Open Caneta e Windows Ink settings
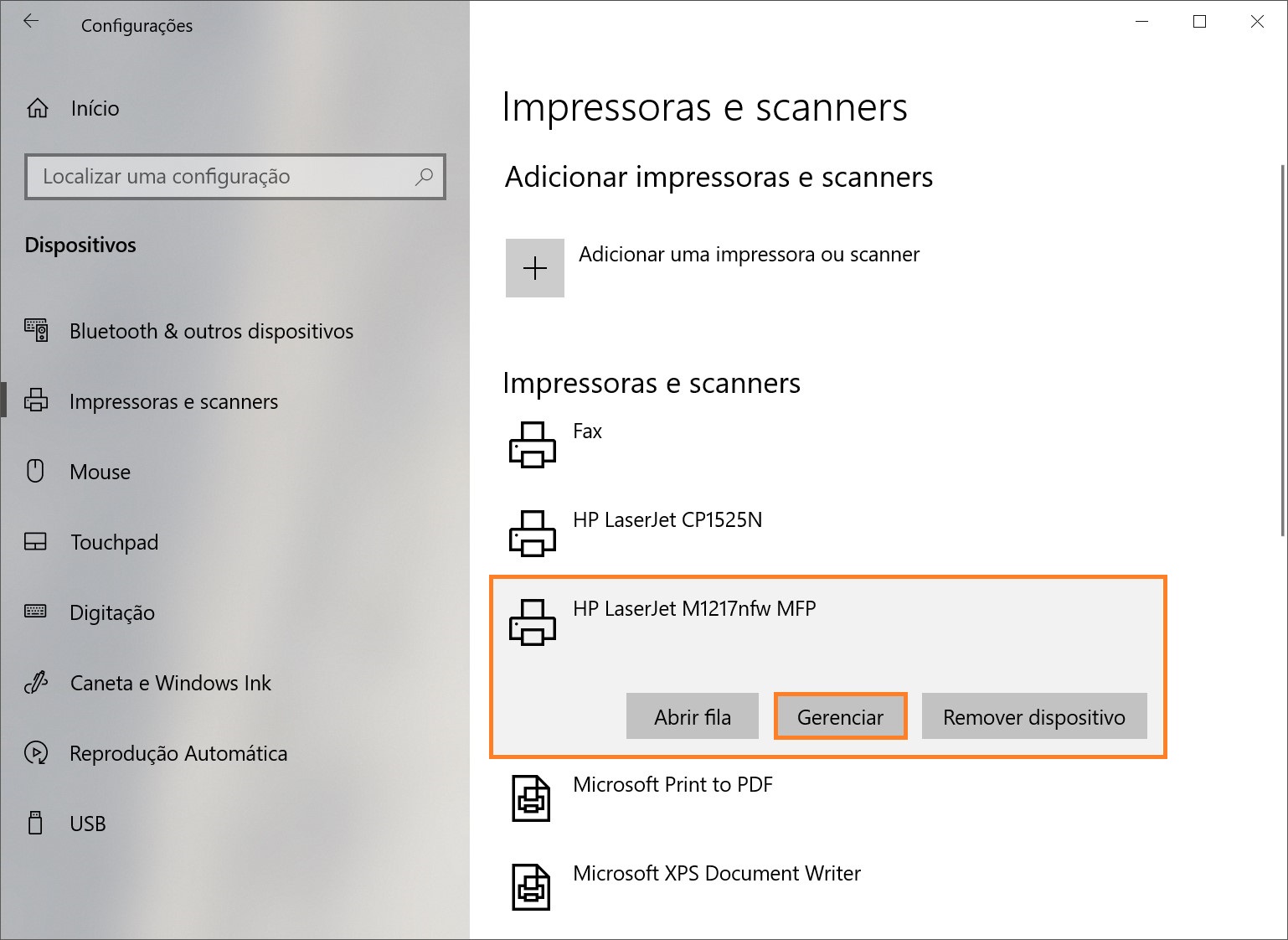Image resolution: width=1288 pixels, height=940 pixels. [x=171, y=683]
